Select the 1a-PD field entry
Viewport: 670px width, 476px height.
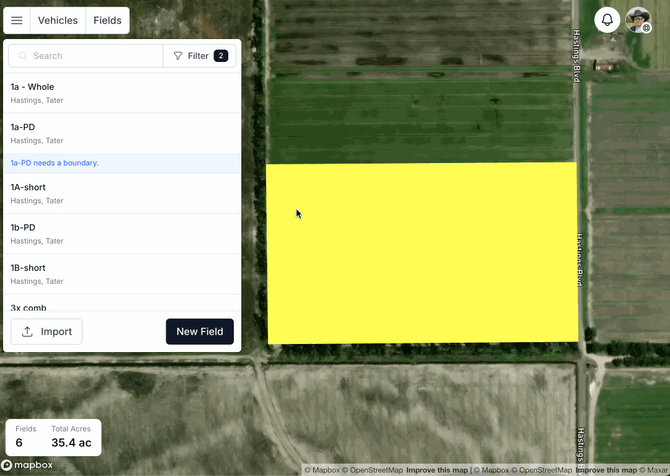pyautogui.click(x=122, y=133)
